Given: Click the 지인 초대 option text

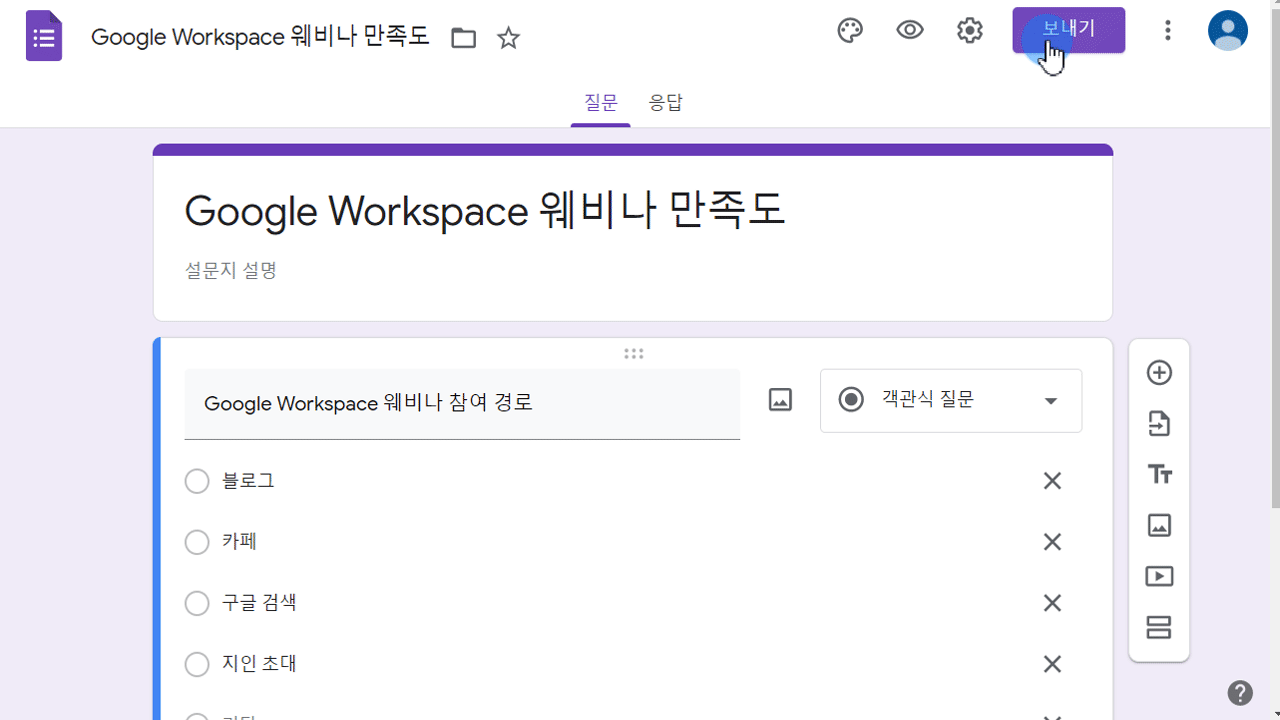Looking at the screenshot, I should (259, 664).
